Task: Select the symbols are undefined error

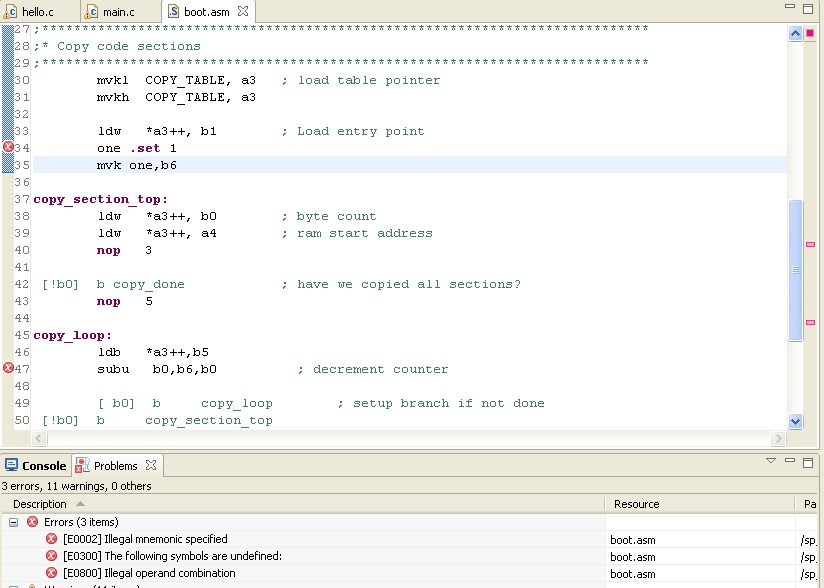Action: (x=172, y=556)
